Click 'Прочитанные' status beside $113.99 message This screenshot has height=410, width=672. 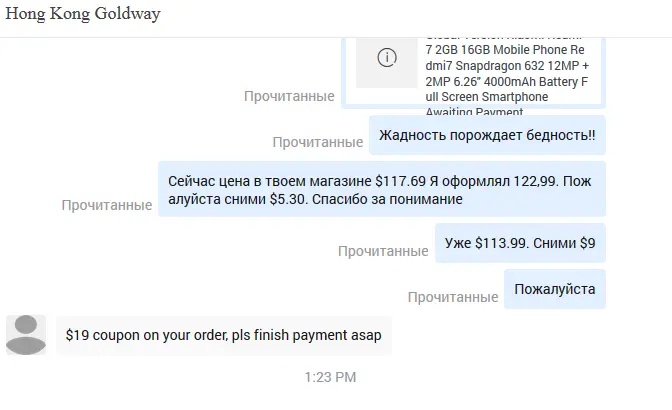pos(383,251)
